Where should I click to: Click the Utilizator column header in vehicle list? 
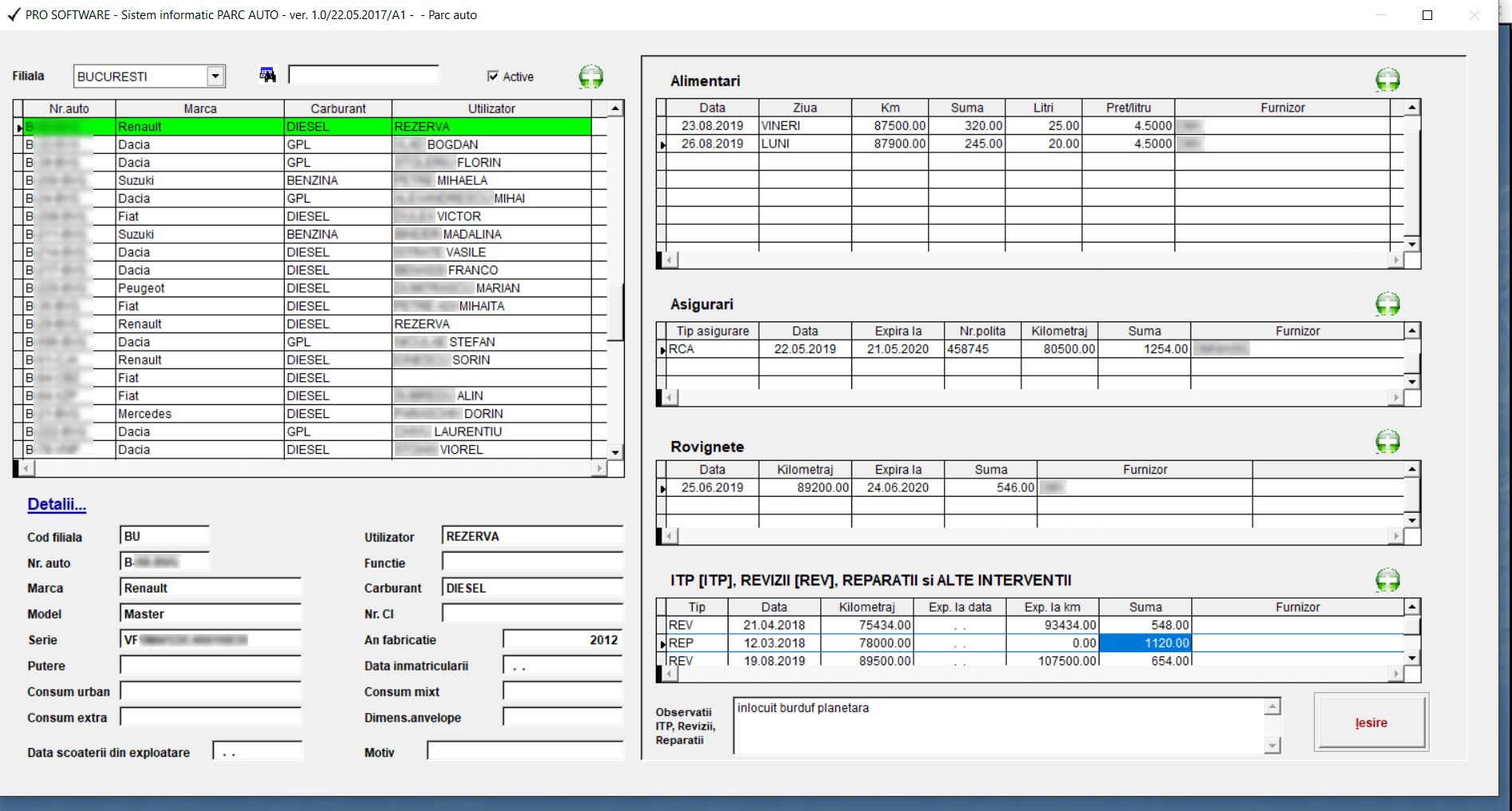[491, 108]
